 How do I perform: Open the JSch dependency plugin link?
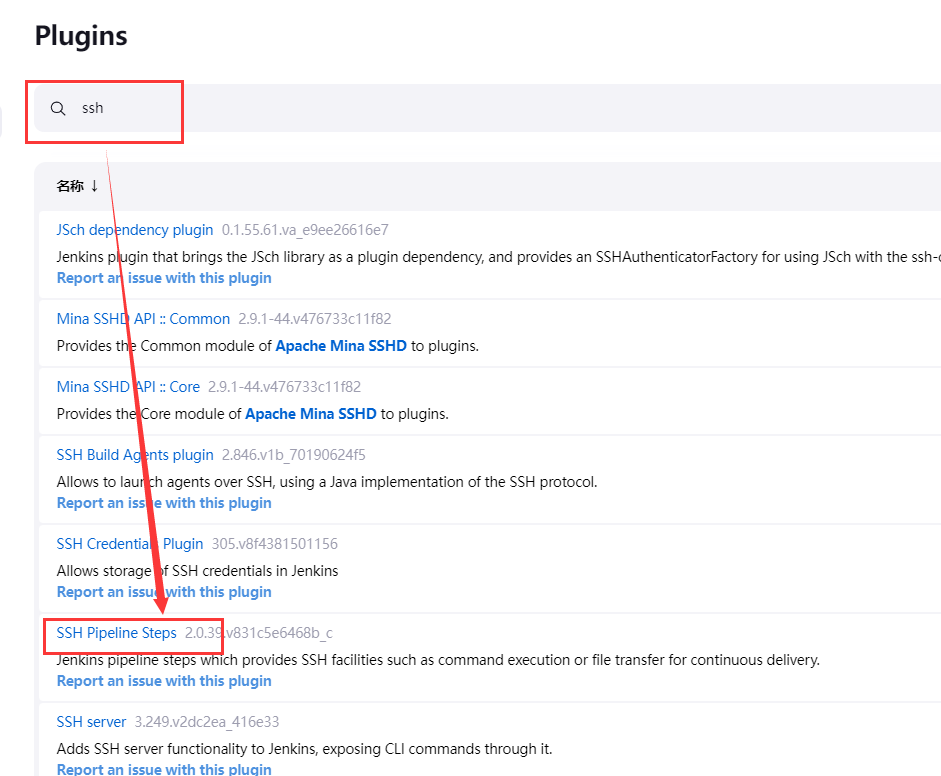(x=135, y=230)
